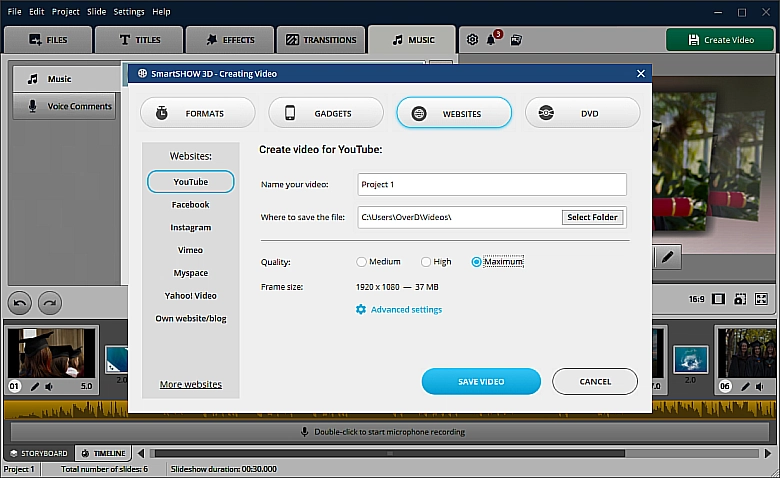The height and width of the screenshot is (478, 780).
Task: Toggle the preview layout icon beside 16:9
Action: pos(718,299)
